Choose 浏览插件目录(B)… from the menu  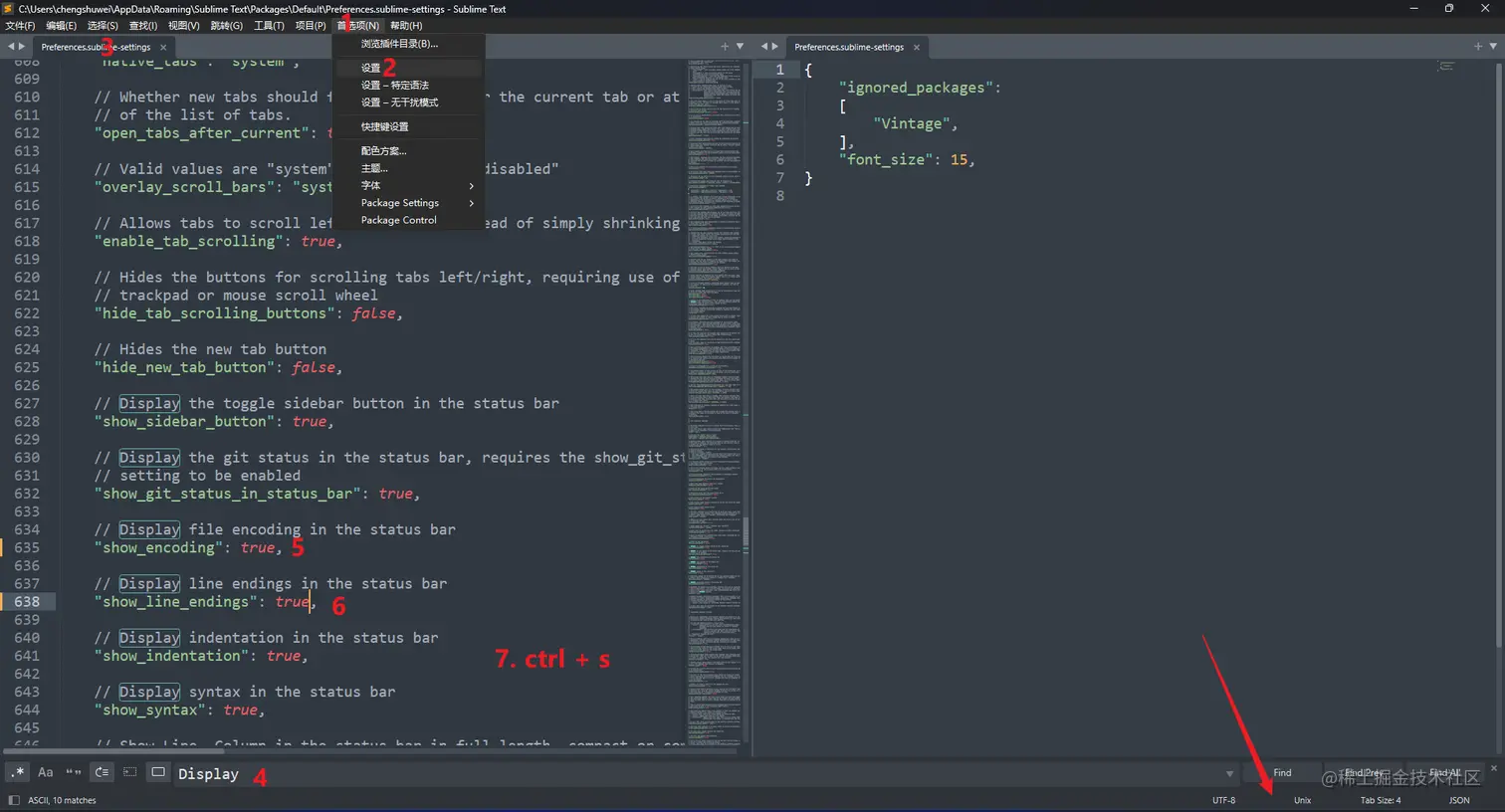pos(408,44)
